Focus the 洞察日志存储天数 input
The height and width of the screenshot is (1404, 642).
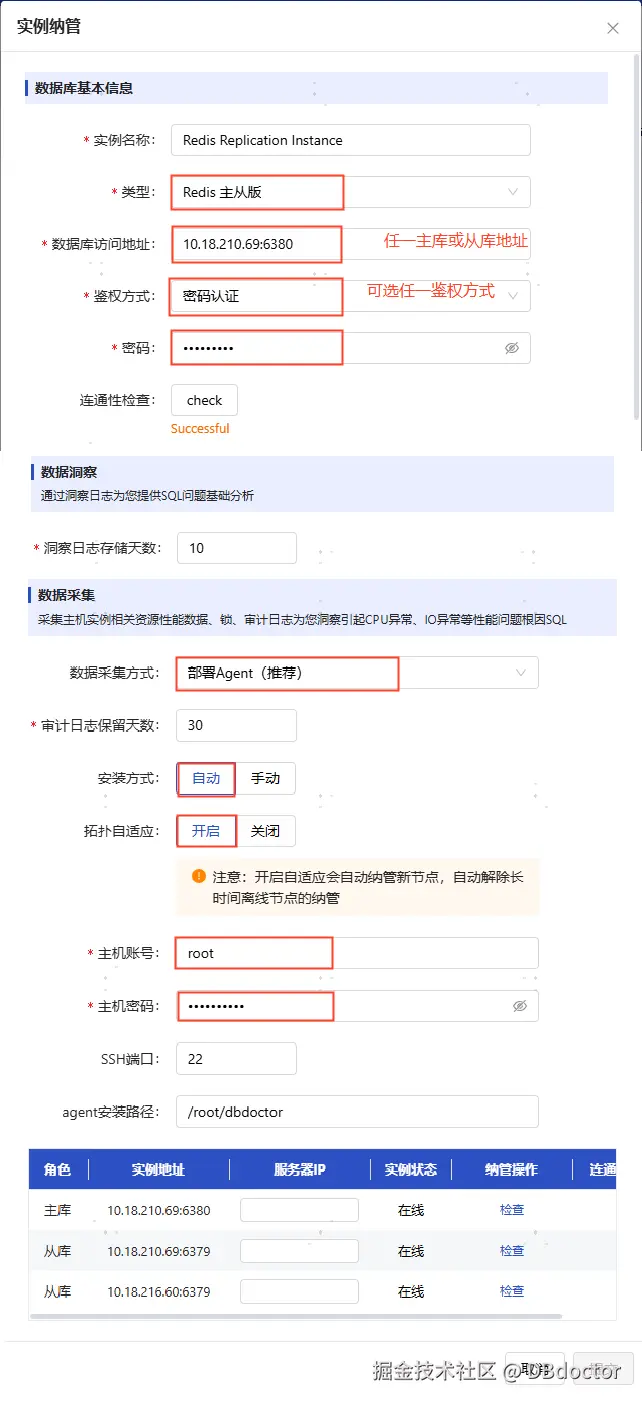point(236,548)
